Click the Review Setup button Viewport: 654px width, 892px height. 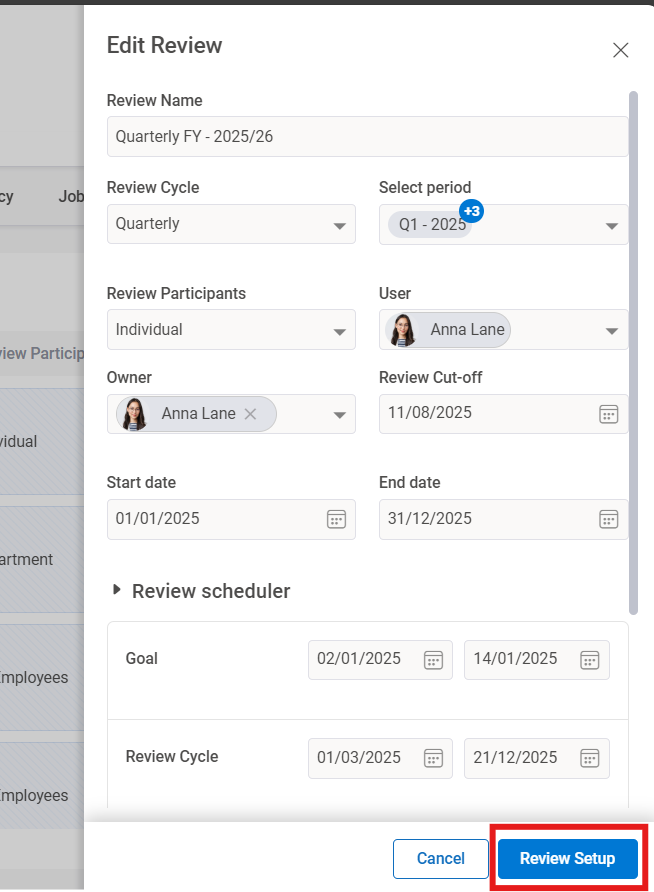[x=567, y=858]
